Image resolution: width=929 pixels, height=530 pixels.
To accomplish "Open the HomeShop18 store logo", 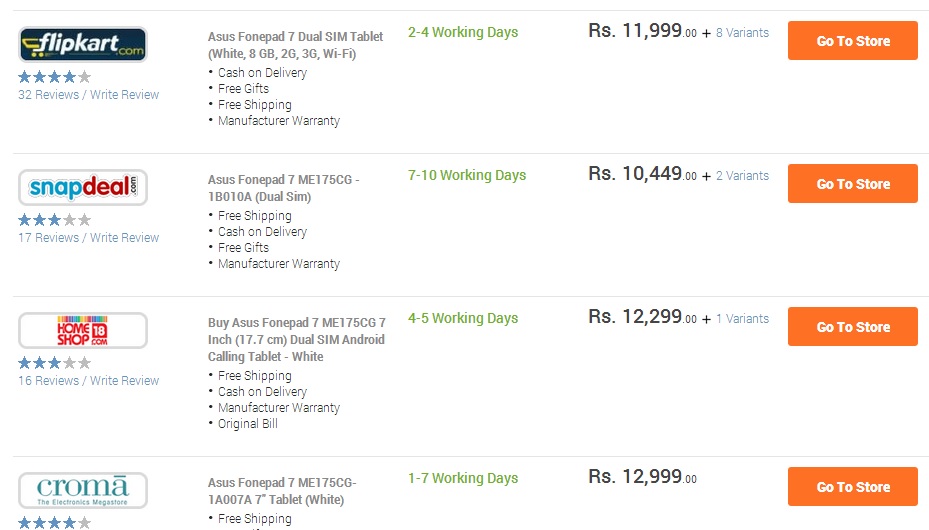I will tap(83, 330).
